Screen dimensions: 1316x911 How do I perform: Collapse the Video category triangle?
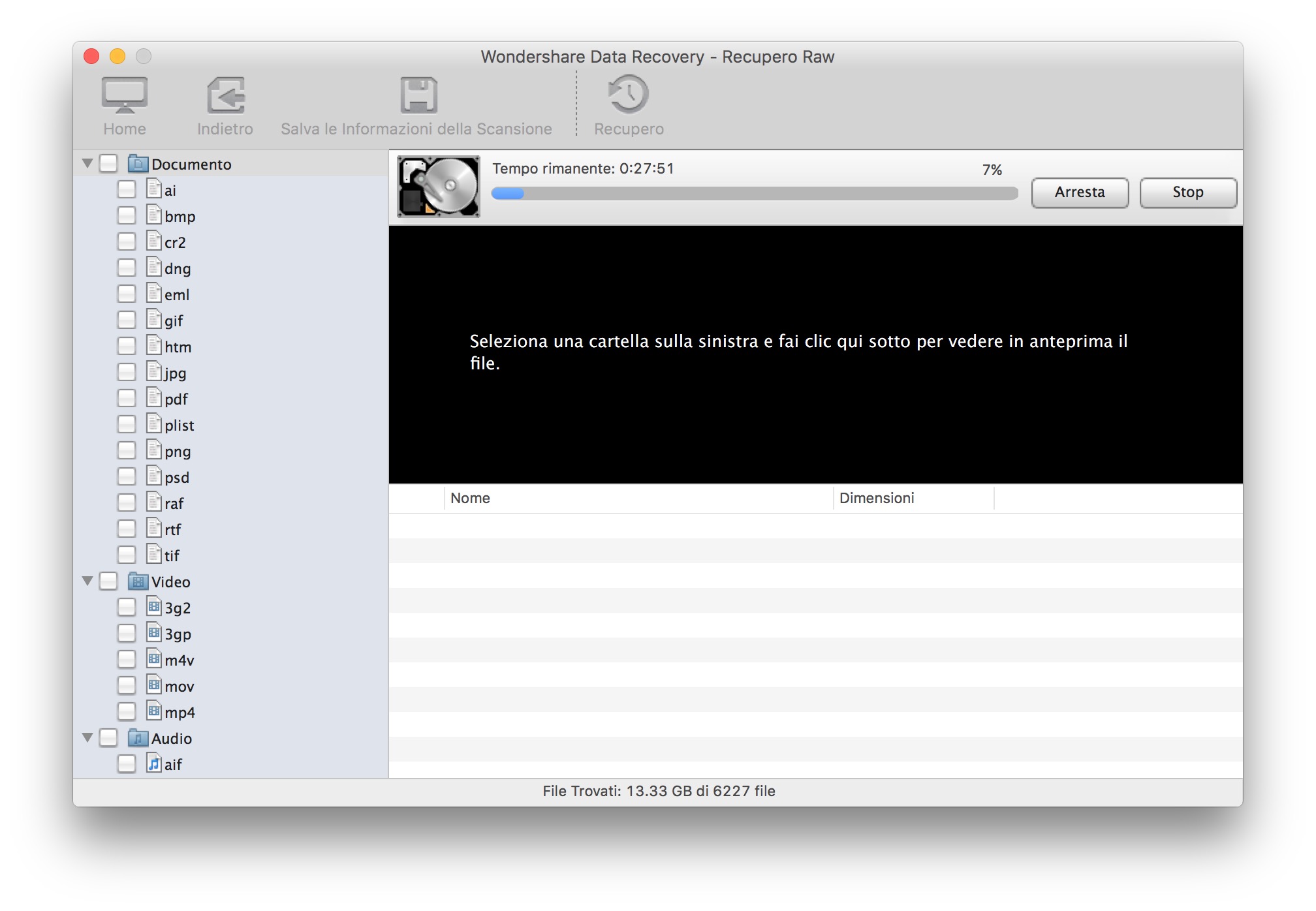[87, 581]
